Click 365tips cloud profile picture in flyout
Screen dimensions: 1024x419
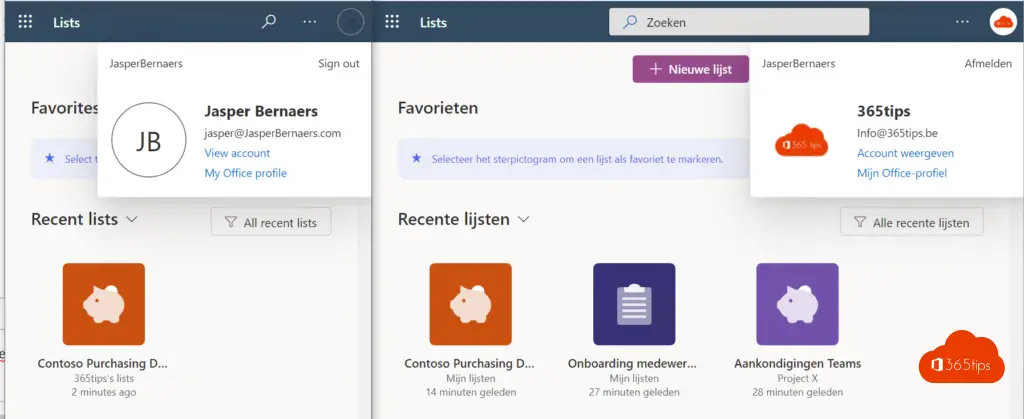tap(801, 141)
